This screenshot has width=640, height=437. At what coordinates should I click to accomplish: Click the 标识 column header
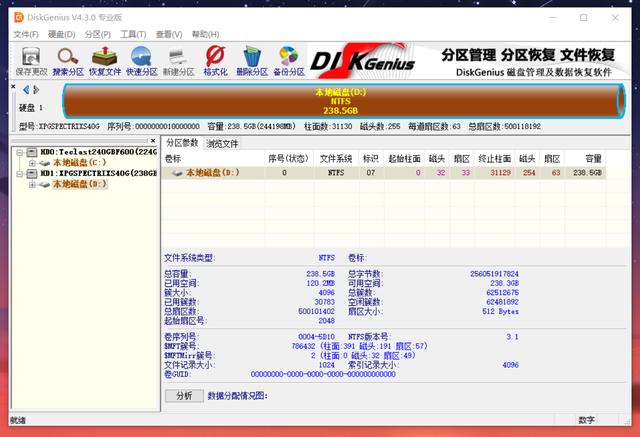tap(371, 159)
